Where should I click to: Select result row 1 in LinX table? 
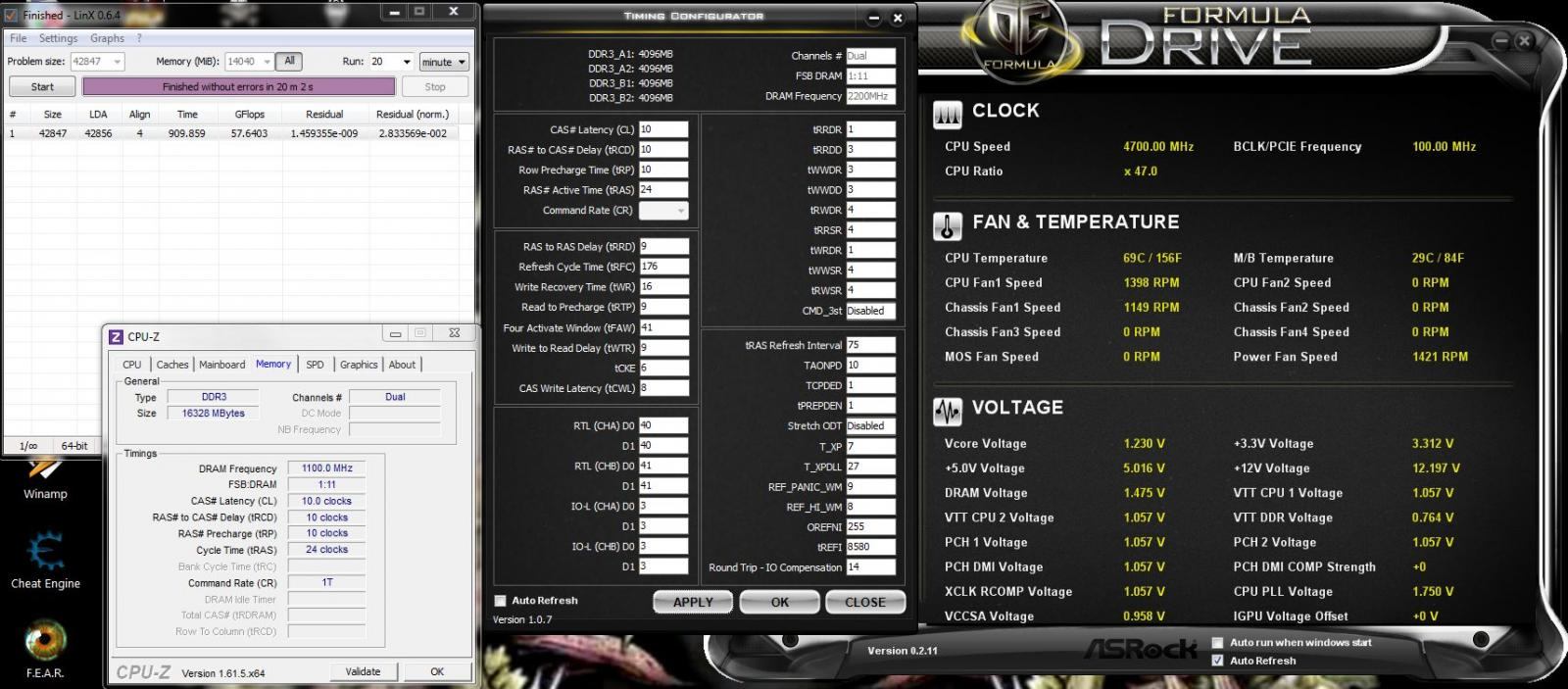pos(236,133)
